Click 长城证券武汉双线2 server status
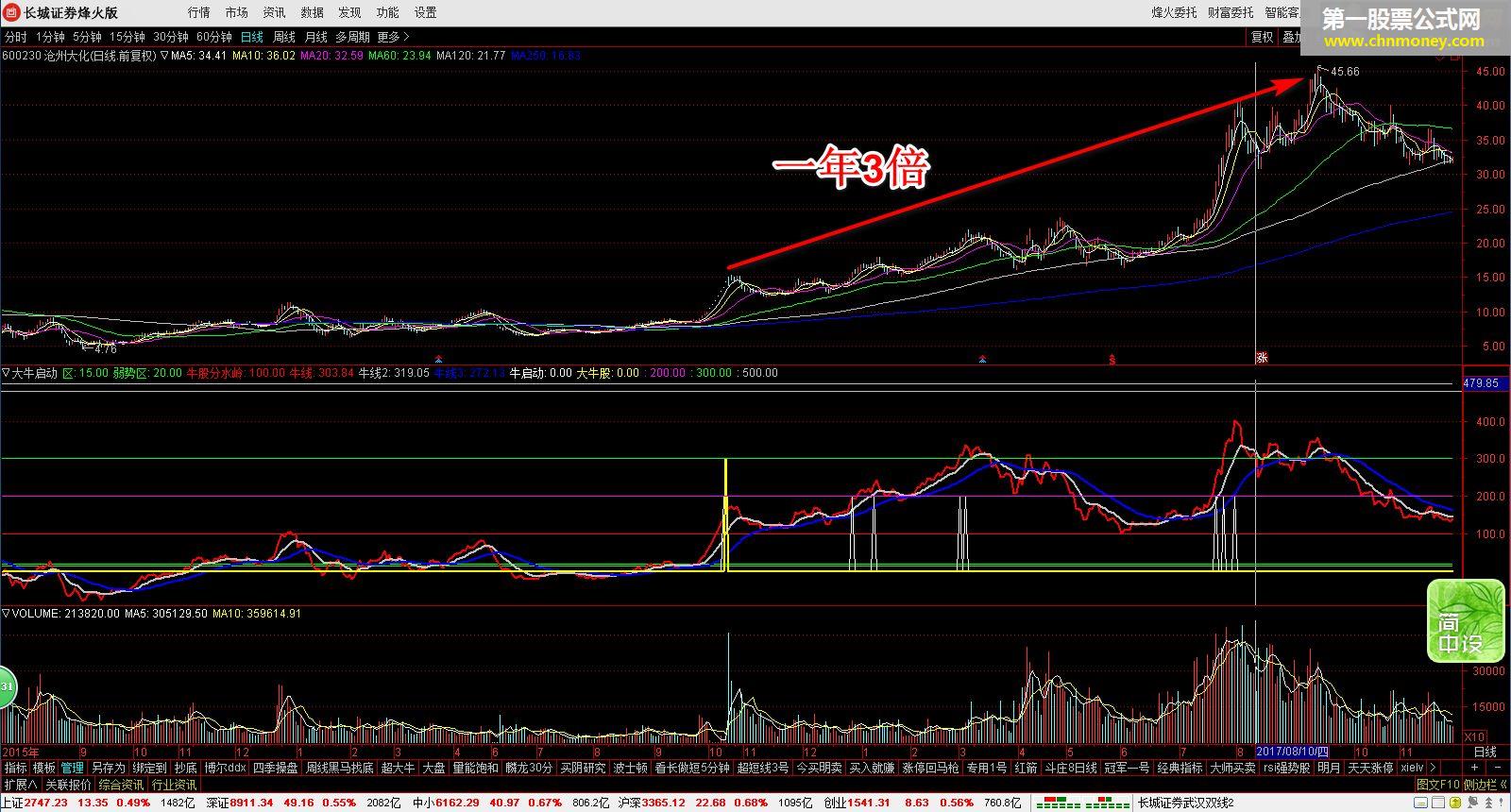The height and width of the screenshot is (812, 1511). point(1185,803)
